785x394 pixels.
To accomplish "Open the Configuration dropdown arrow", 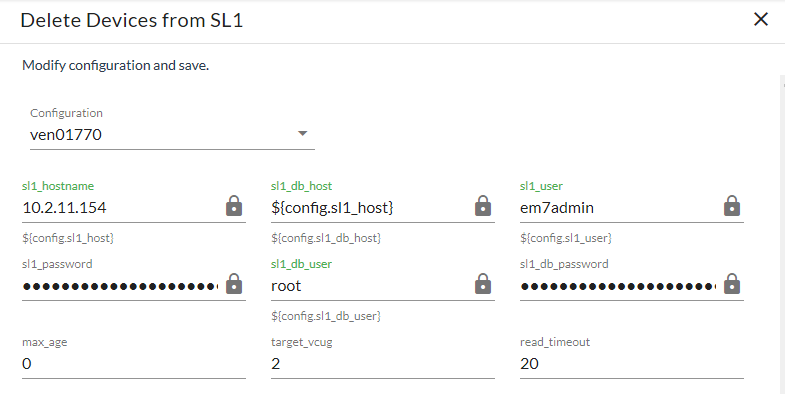I will coord(302,134).
